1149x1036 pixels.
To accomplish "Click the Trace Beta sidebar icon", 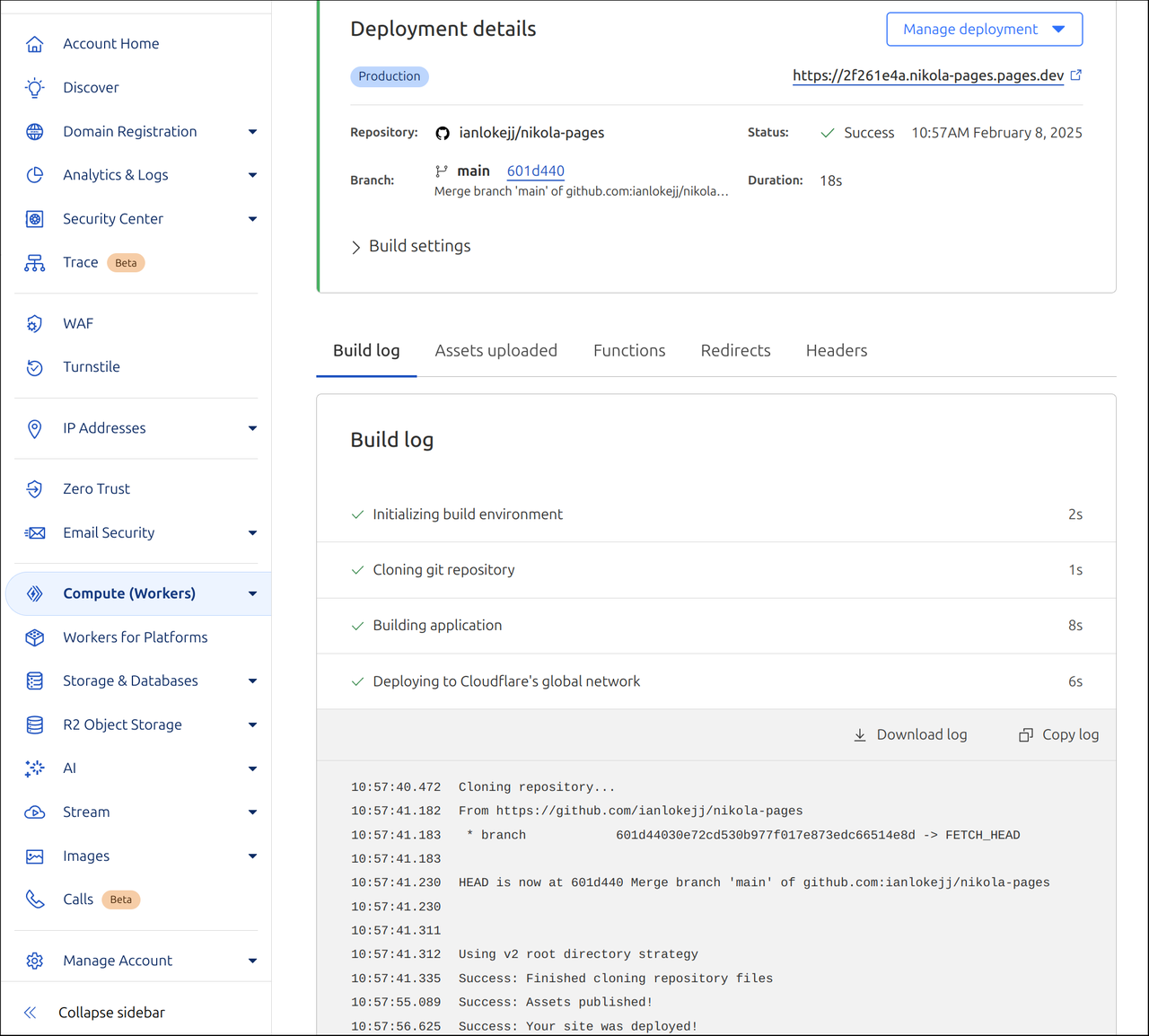I will 34,262.
